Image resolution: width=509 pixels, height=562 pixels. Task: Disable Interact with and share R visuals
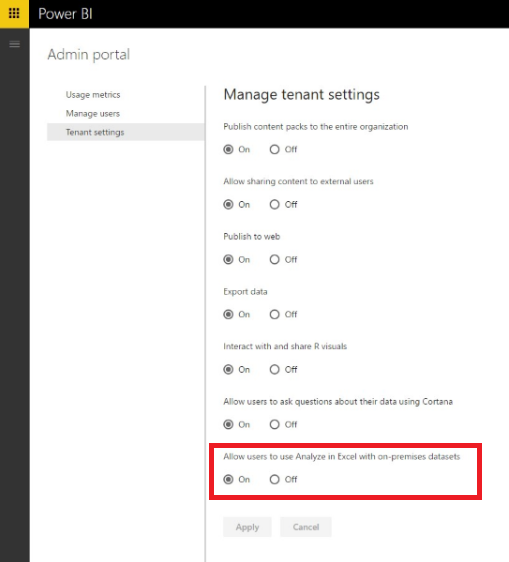tap(275, 370)
